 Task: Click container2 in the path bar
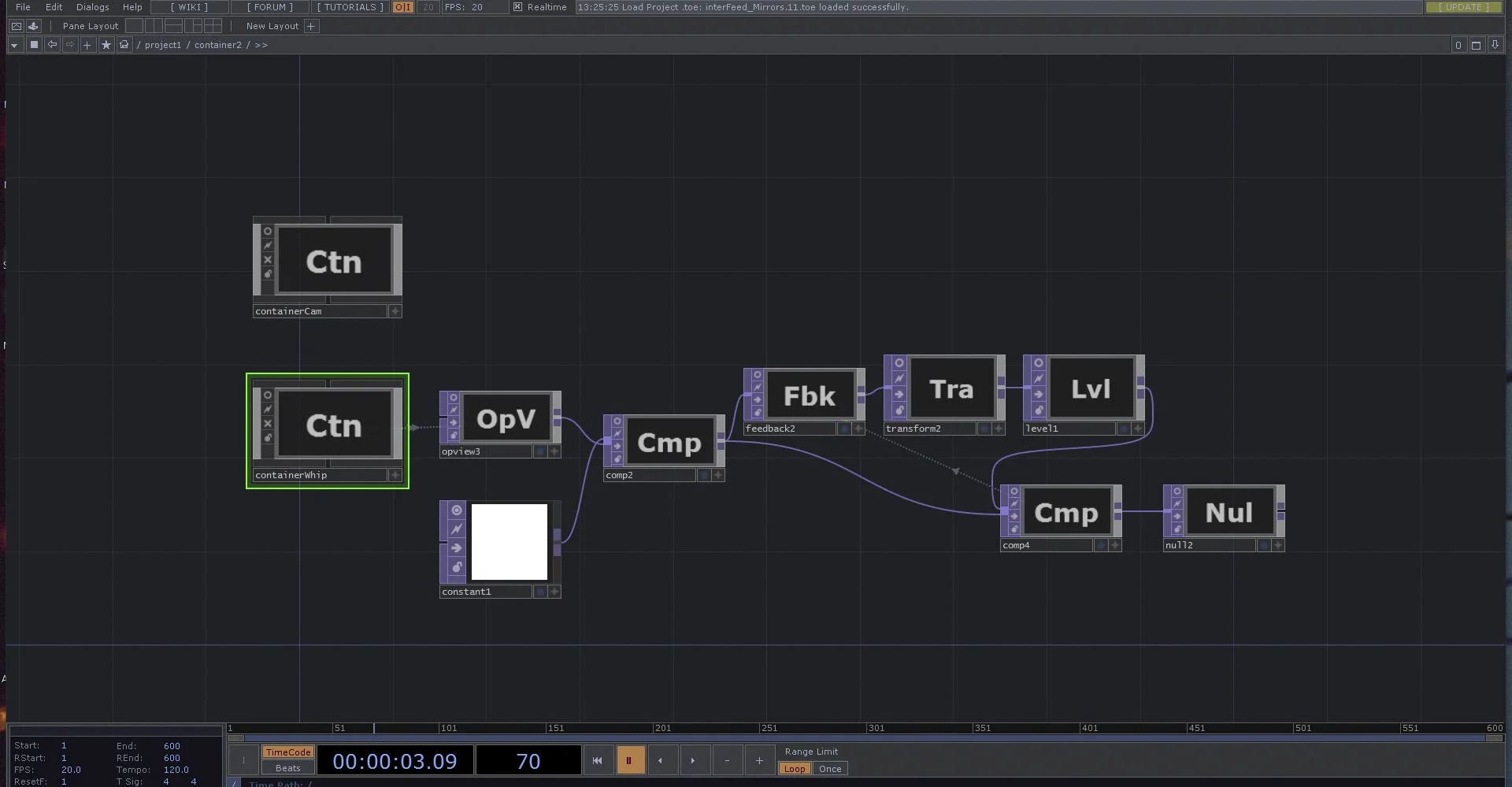pyautogui.click(x=218, y=45)
